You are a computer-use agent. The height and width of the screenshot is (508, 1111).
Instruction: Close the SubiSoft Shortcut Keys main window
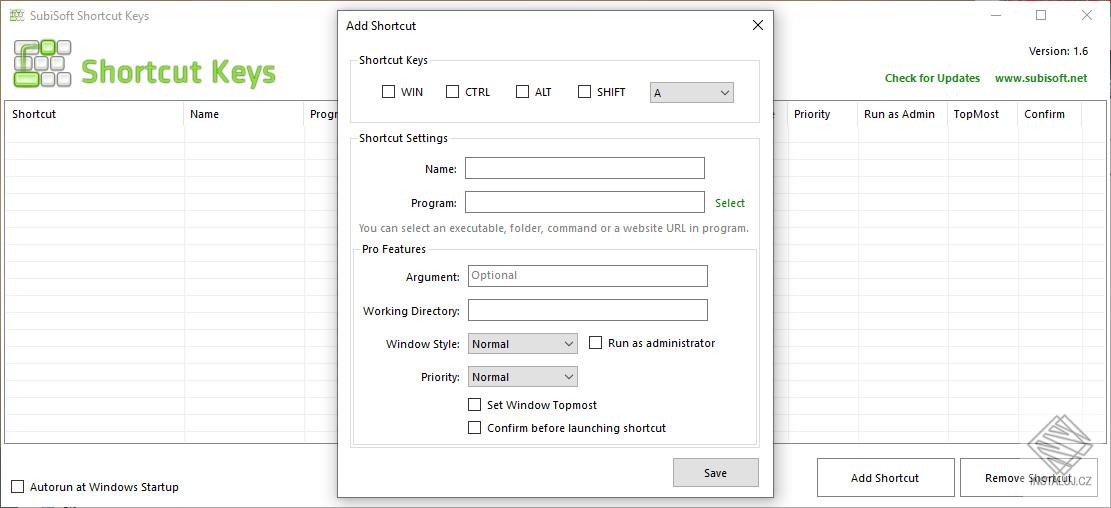coord(1086,15)
